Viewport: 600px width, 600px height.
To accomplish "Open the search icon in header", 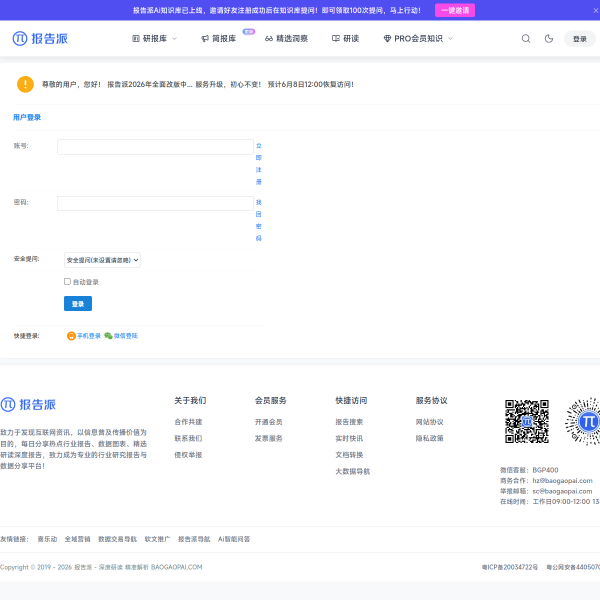I will [x=526, y=39].
